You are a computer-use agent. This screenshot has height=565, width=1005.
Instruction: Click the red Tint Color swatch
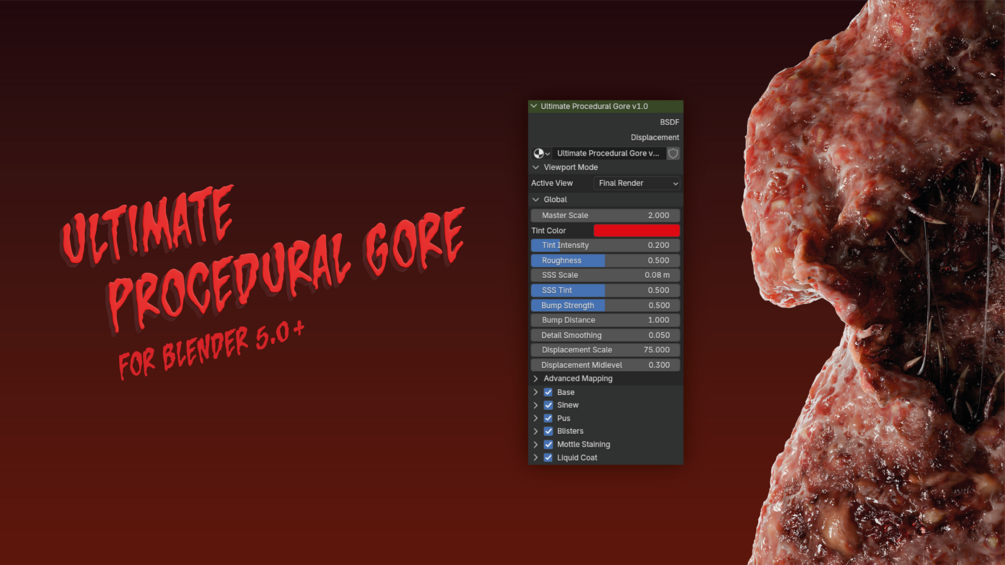click(x=636, y=231)
